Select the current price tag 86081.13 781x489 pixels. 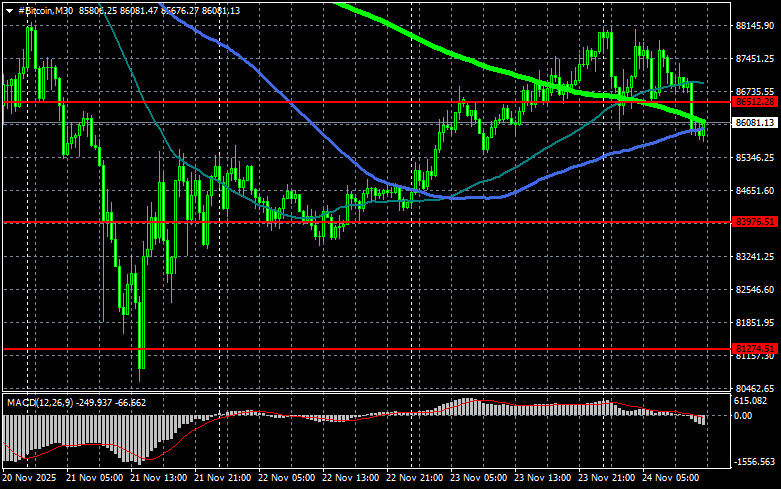pyautogui.click(x=755, y=122)
